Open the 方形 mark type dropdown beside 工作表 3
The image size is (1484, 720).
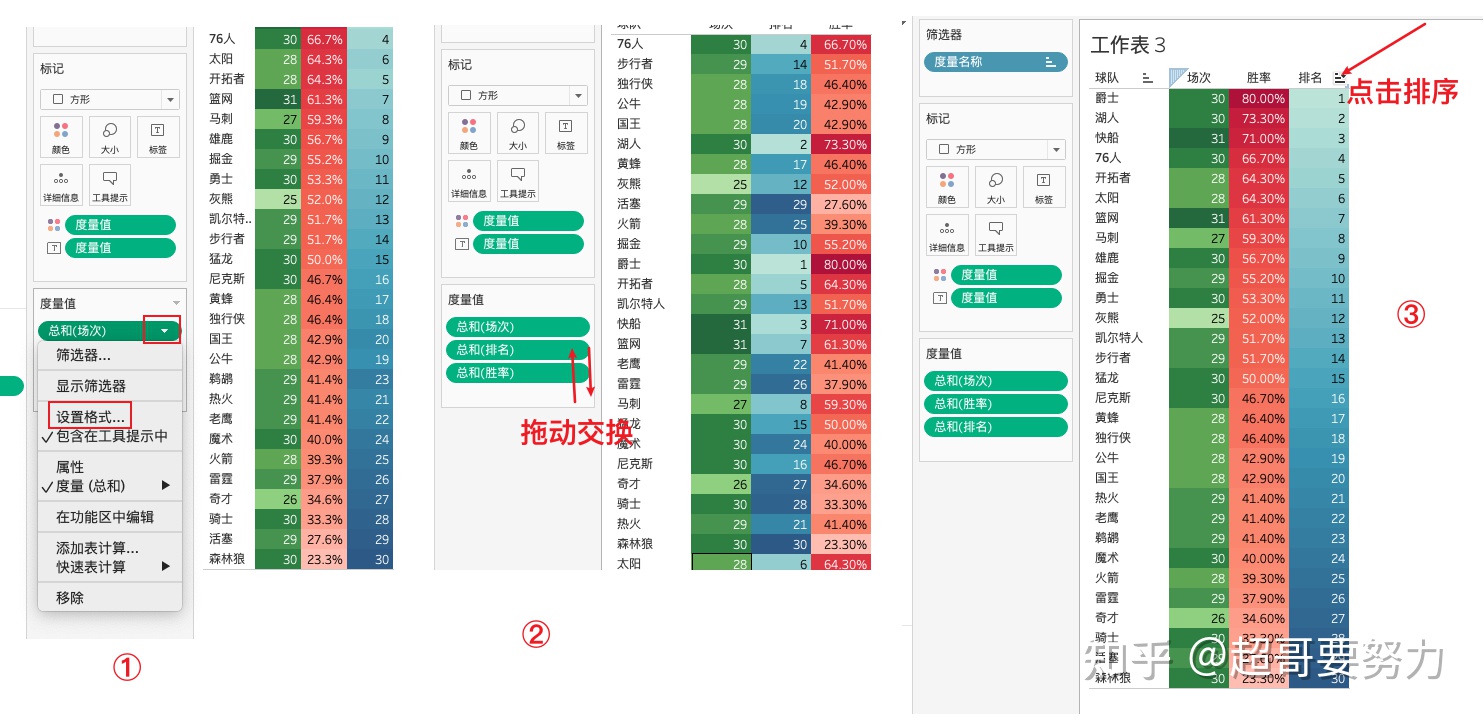pyautogui.click(x=996, y=149)
